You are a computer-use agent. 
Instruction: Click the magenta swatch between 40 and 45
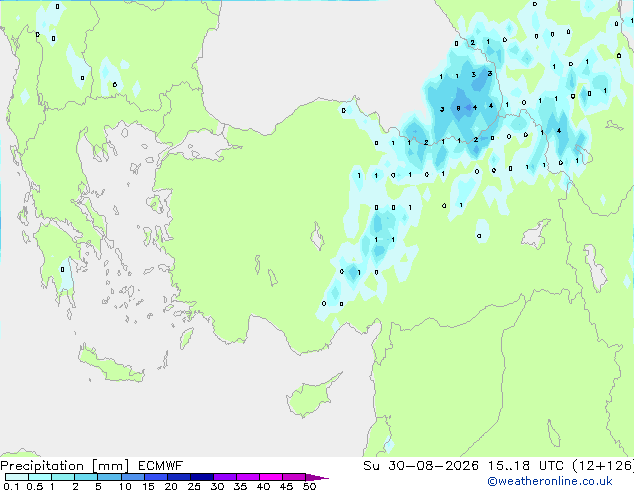[x=271, y=477]
